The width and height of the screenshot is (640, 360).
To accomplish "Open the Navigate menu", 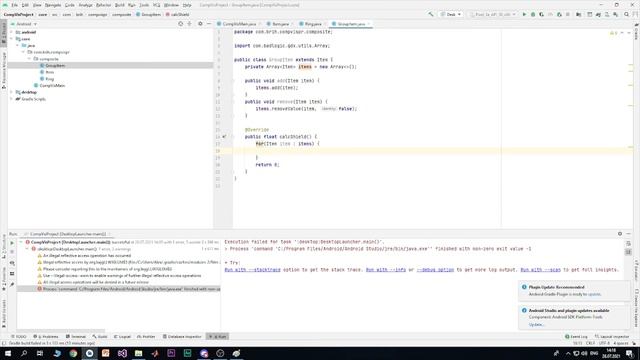I will 53,5.
